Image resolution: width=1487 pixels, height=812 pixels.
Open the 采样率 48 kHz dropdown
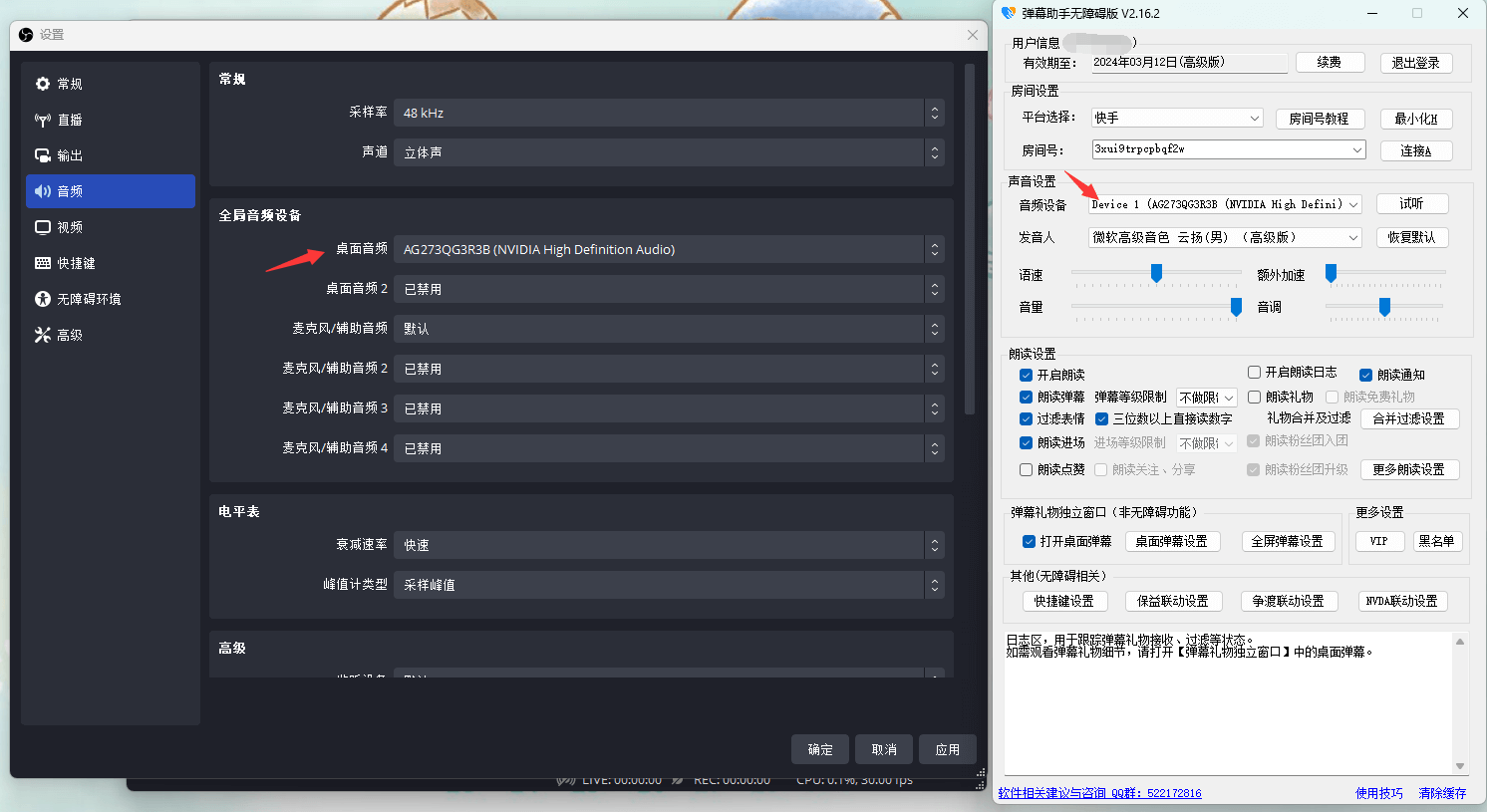pyautogui.click(x=669, y=113)
